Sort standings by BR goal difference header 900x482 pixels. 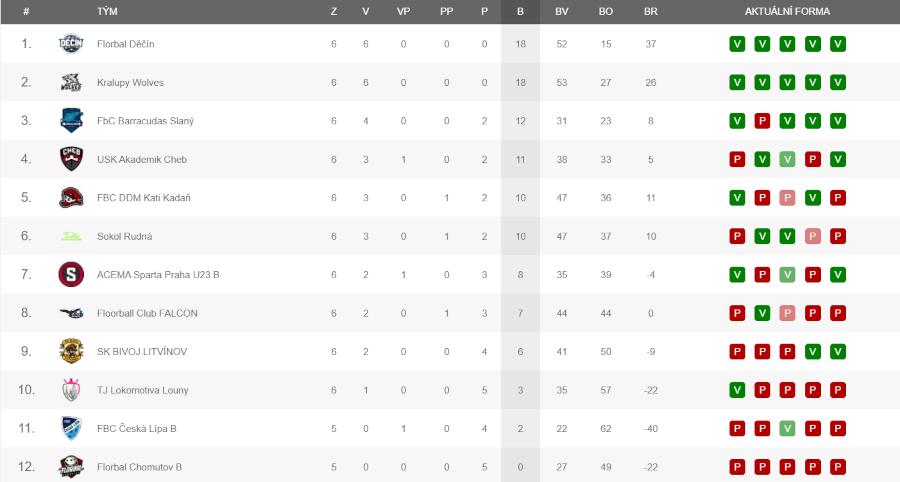(x=650, y=11)
